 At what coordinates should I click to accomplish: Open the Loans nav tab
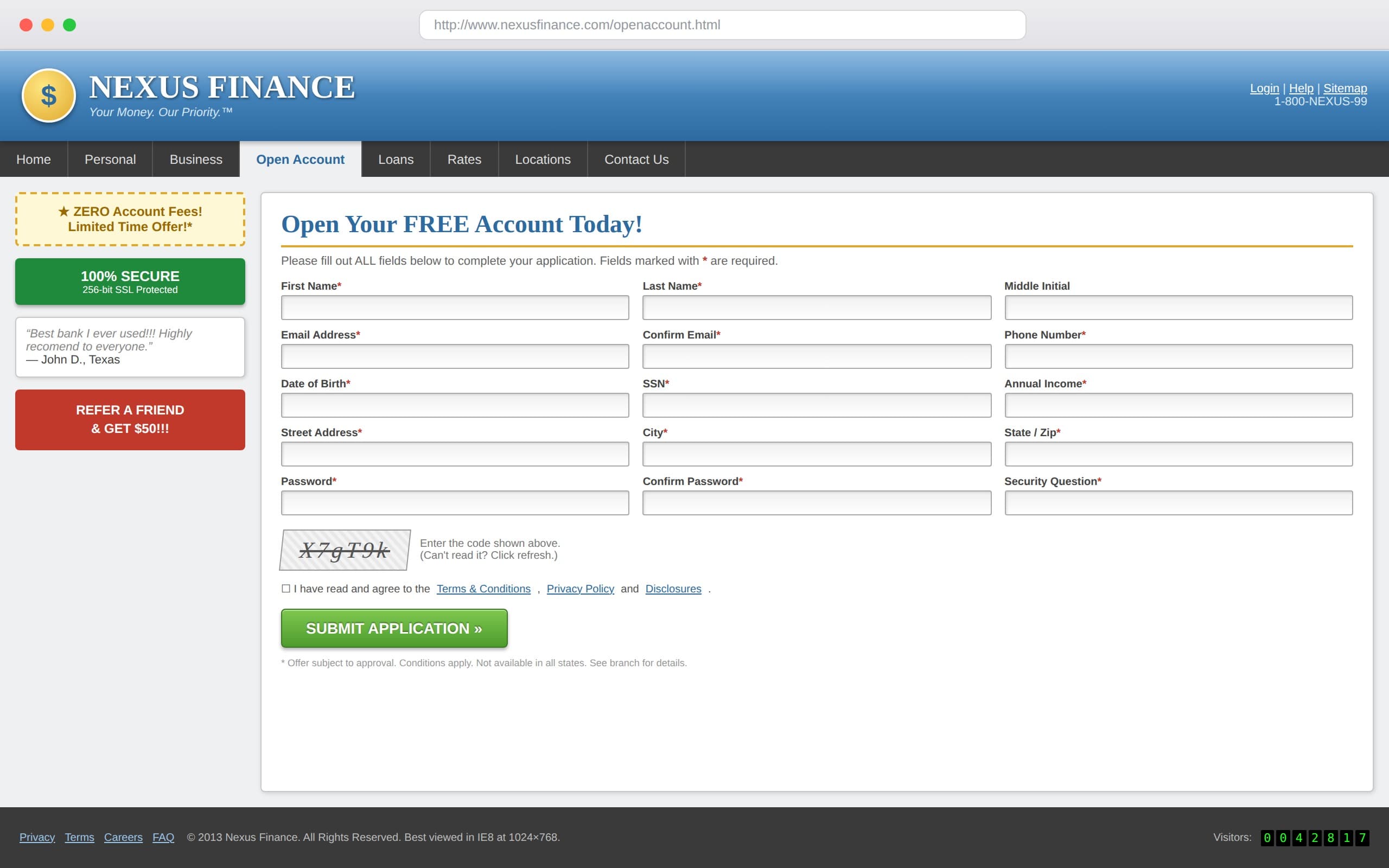(396, 159)
